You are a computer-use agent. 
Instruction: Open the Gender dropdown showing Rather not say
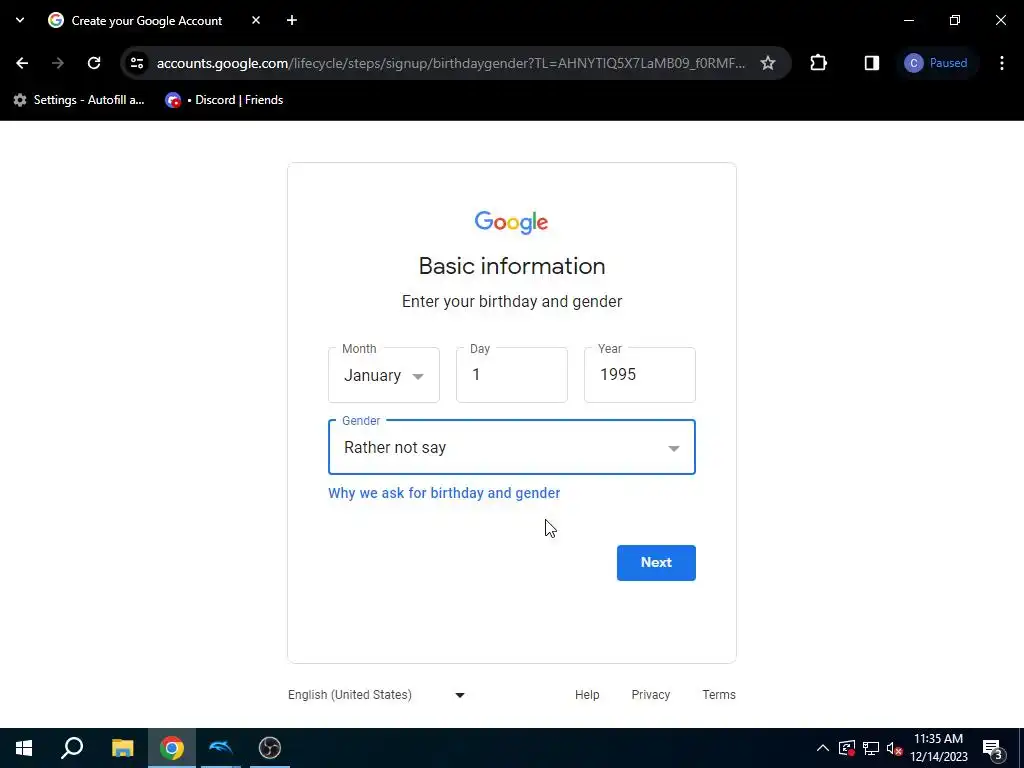pos(512,447)
